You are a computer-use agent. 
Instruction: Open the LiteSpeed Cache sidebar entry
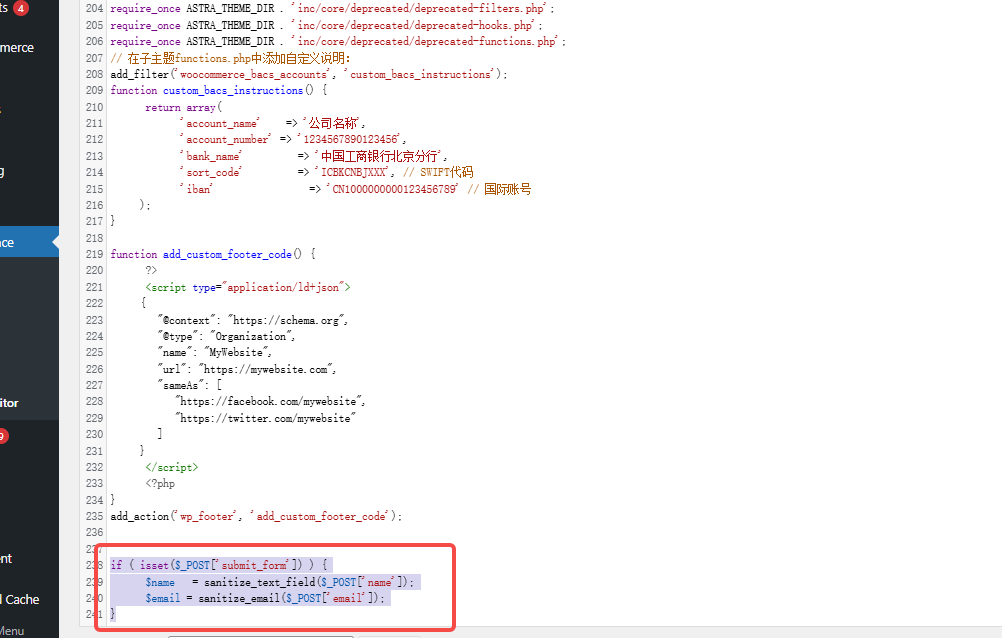point(20,600)
